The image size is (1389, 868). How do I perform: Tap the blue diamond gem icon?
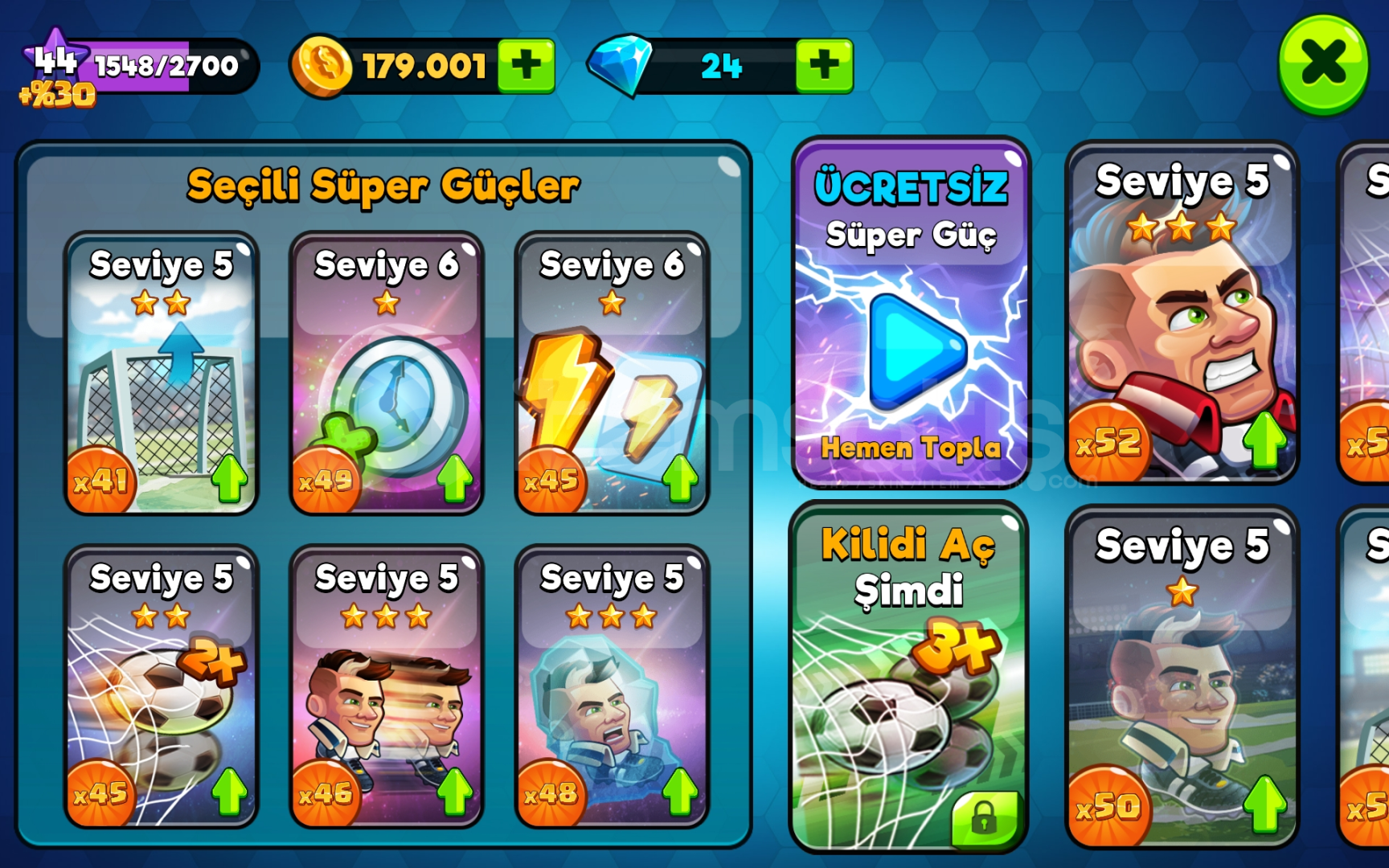coord(621,64)
